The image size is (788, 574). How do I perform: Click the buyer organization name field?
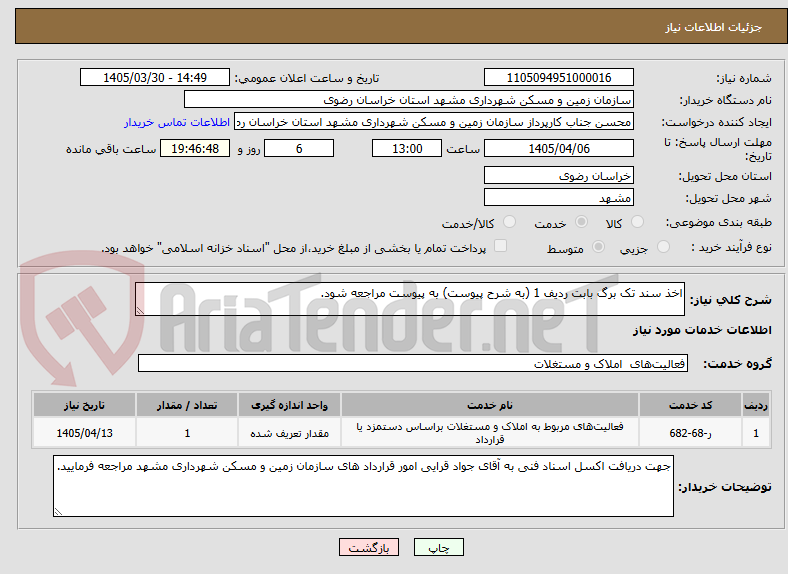click(409, 100)
